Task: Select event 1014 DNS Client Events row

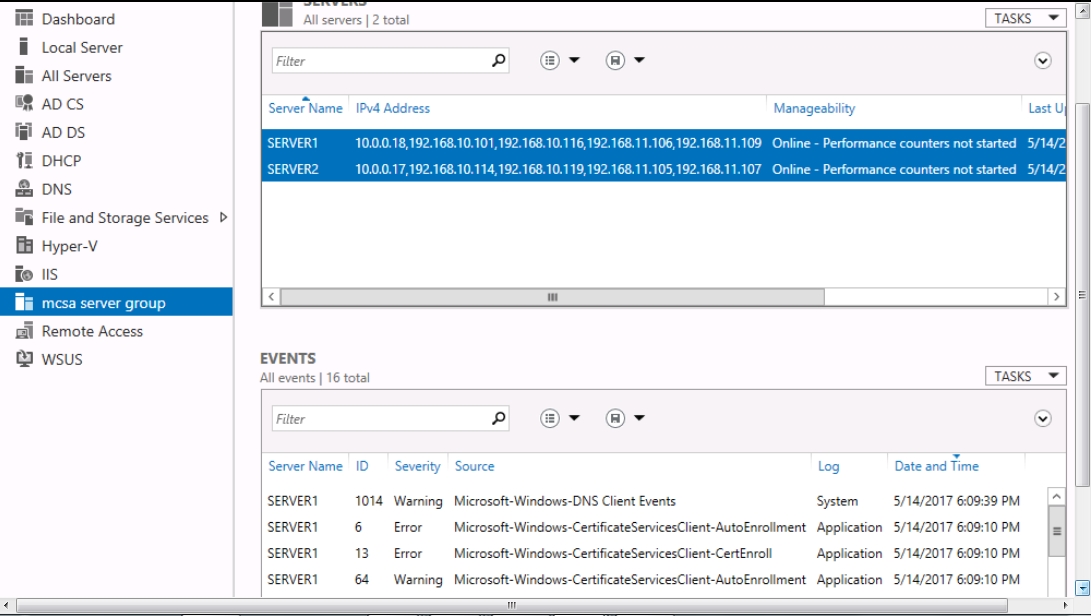Action: click(654, 501)
